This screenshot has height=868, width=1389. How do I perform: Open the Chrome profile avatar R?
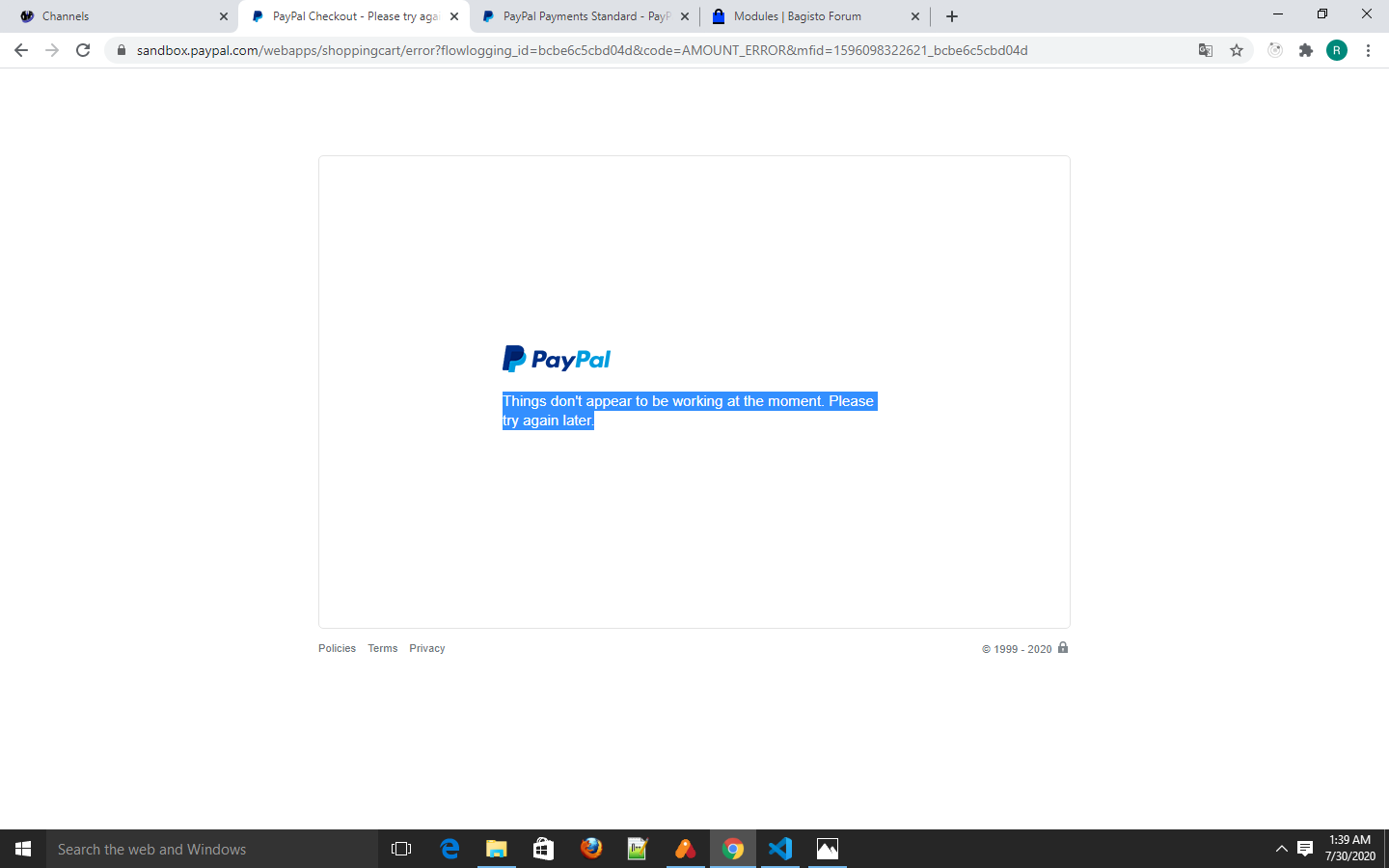coord(1337,50)
